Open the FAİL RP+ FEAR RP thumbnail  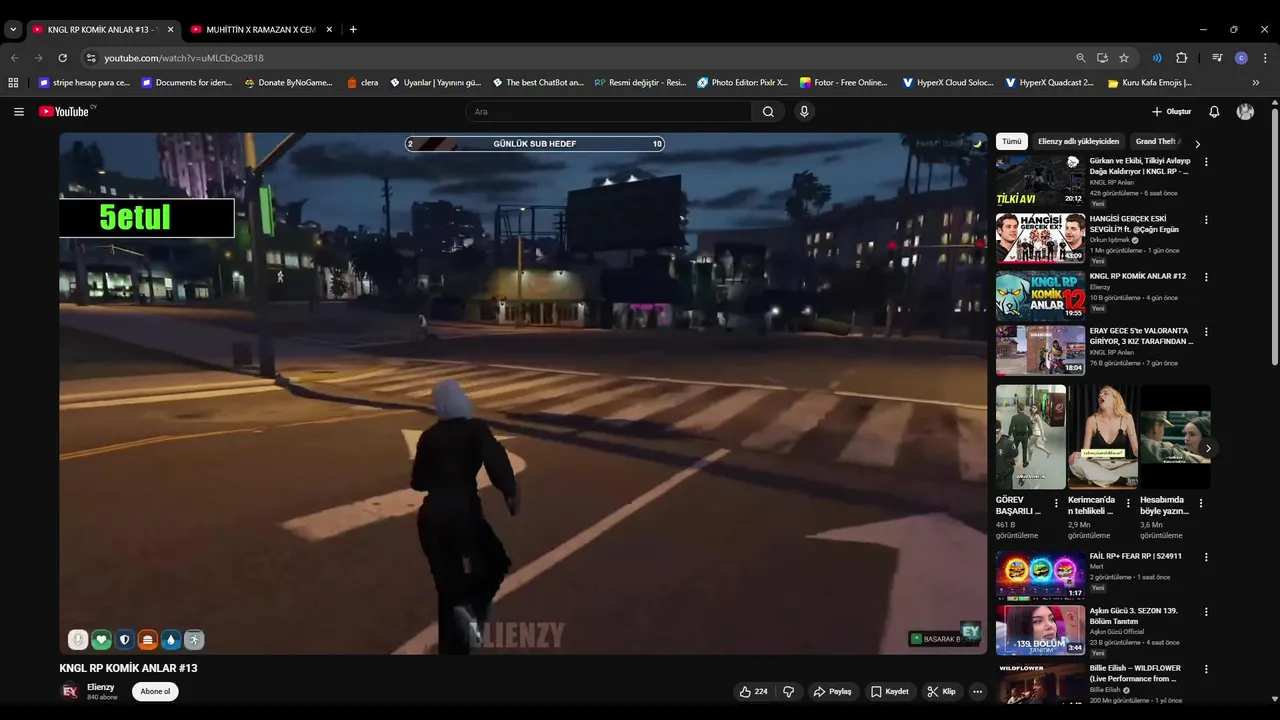[x=1040, y=575]
